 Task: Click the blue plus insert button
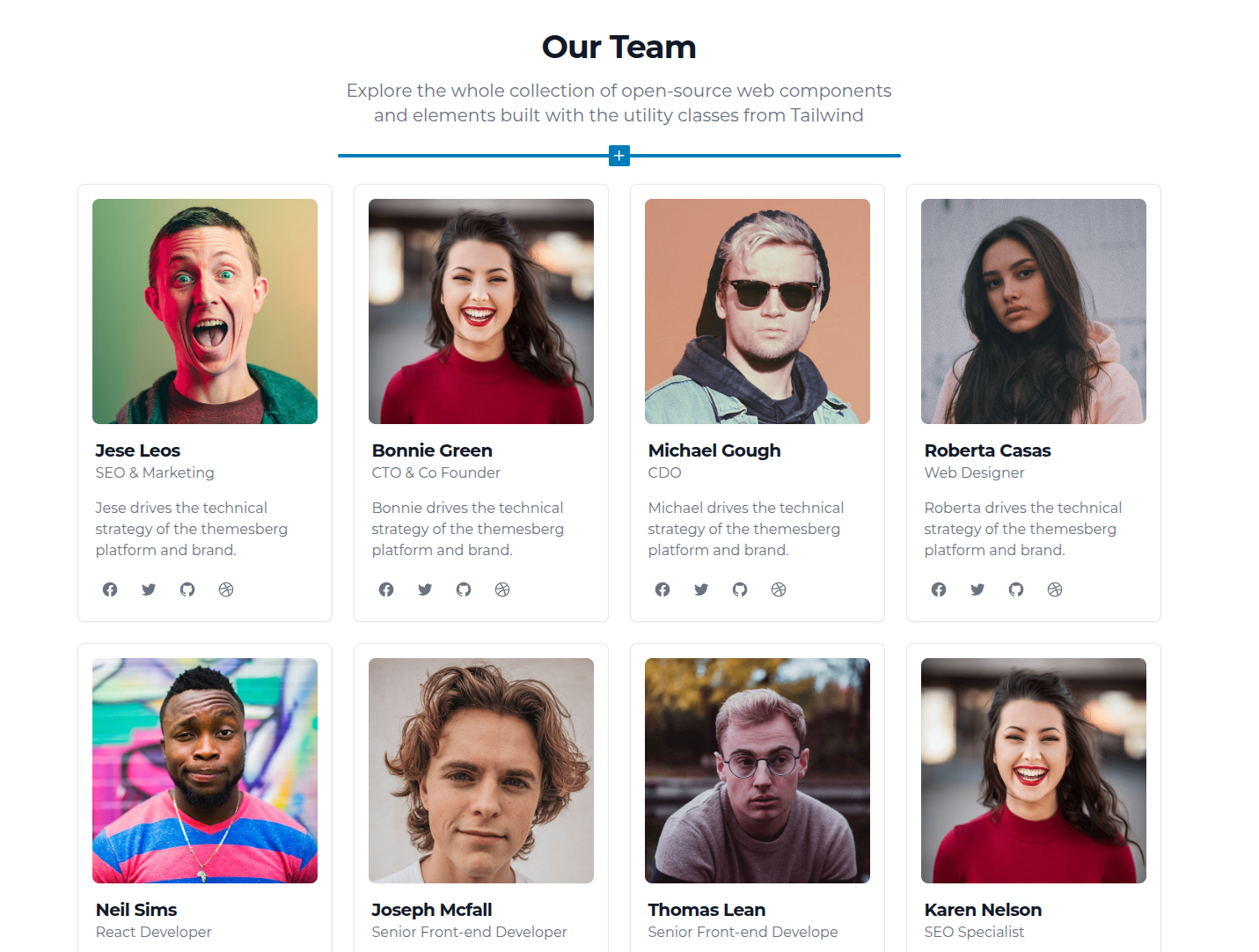619,156
